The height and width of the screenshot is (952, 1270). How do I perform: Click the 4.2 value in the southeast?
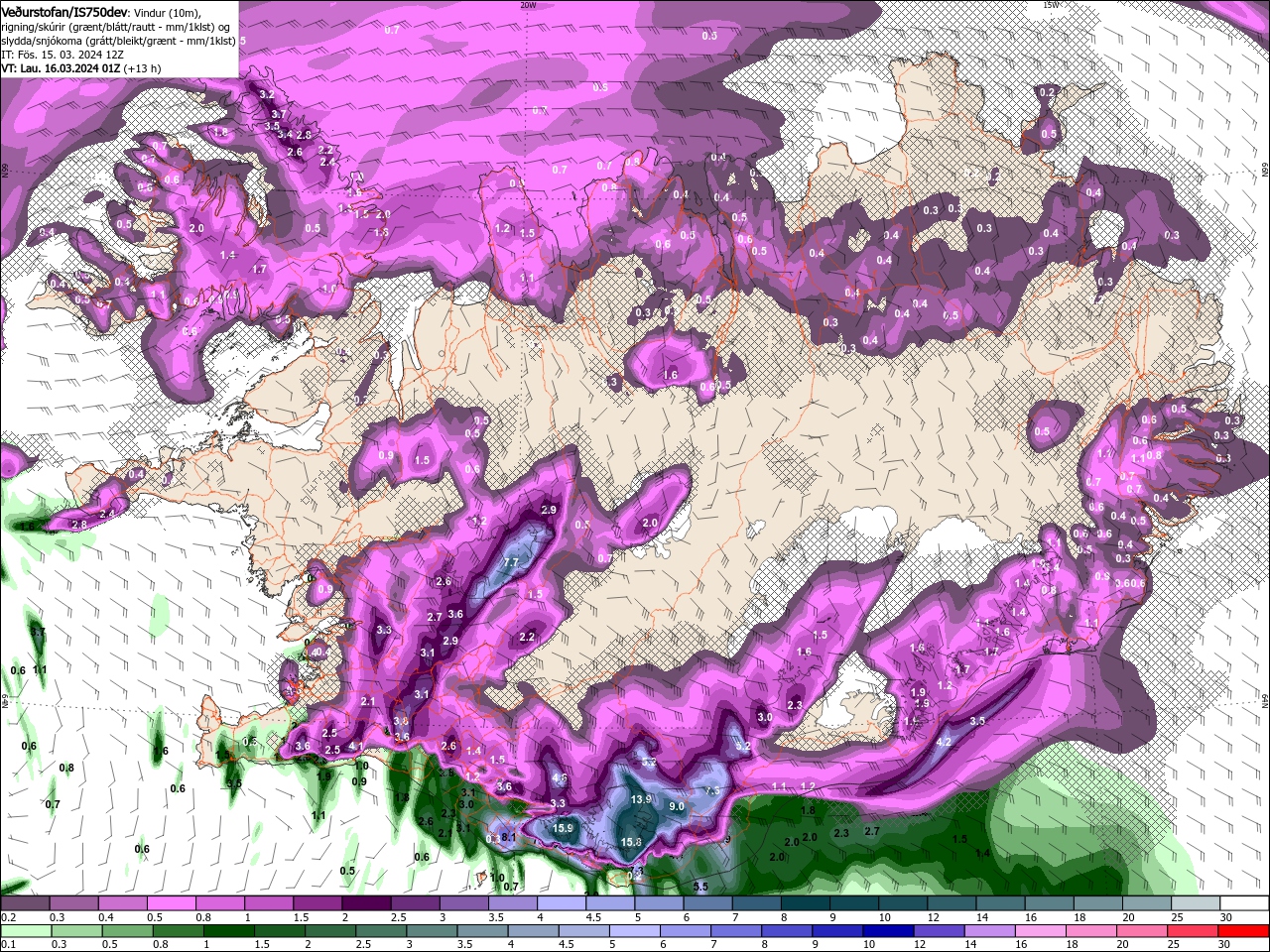pyautogui.click(x=944, y=742)
